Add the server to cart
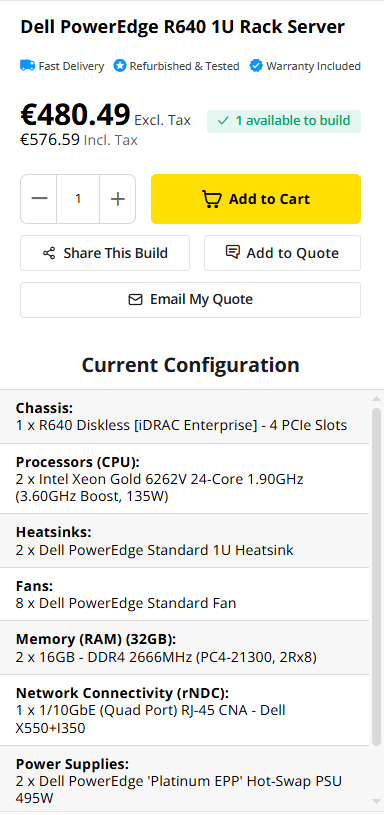 [x=256, y=199]
